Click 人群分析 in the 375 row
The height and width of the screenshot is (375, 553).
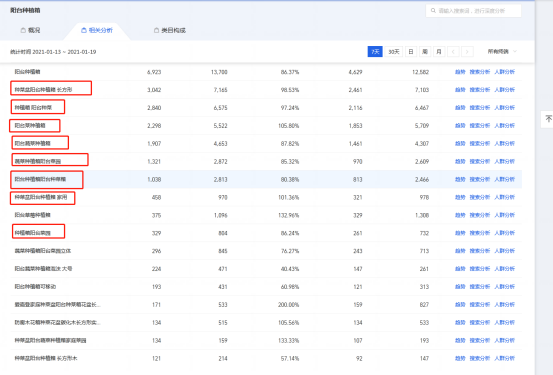point(505,215)
